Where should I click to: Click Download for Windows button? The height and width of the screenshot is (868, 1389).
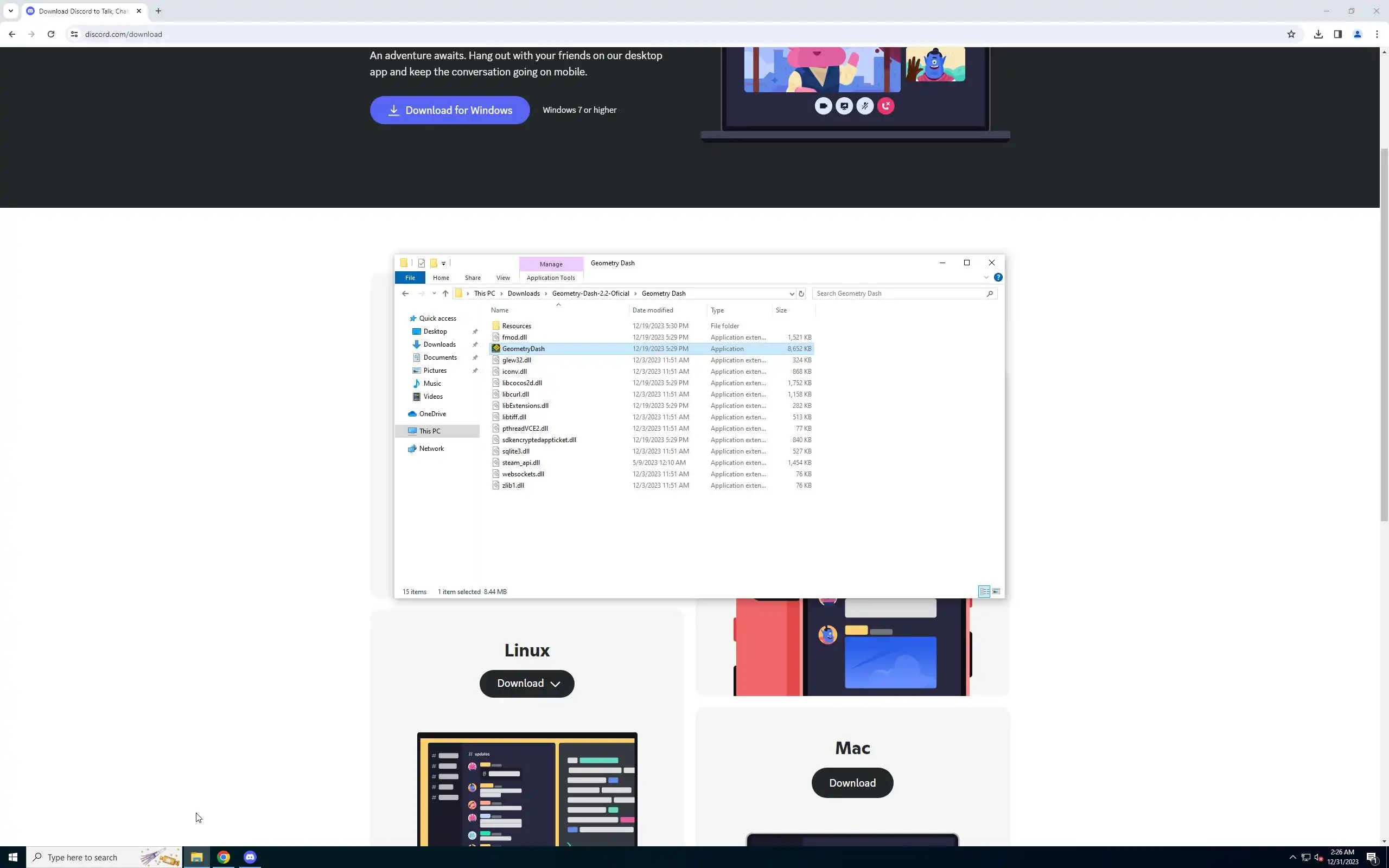pyautogui.click(x=449, y=110)
